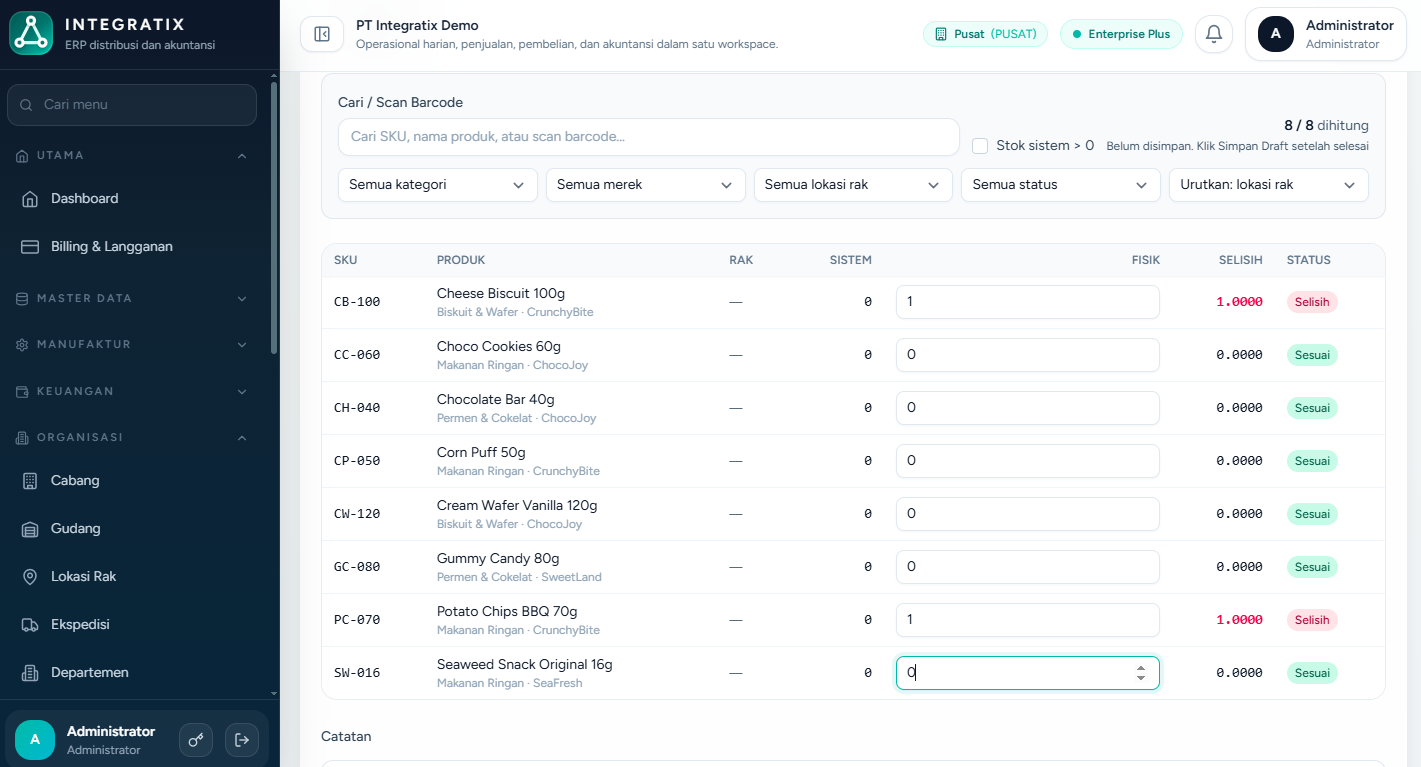Screen dimensions: 1421x767
Task: Toggle sidebar collapse button
Action: point(322,34)
